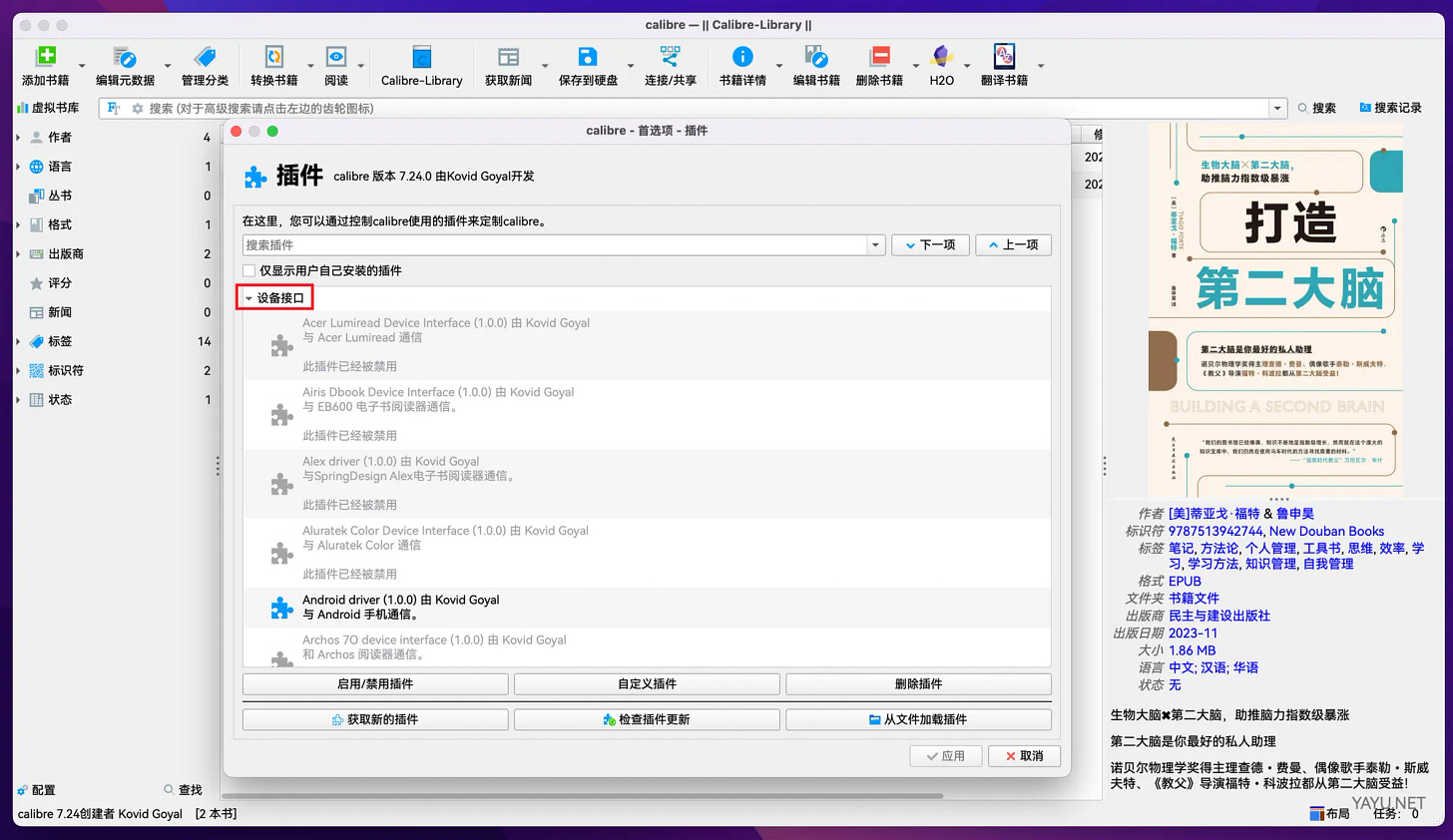Click the 下一项 button
The width and height of the screenshot is (1453, 840).
point(930,245)
